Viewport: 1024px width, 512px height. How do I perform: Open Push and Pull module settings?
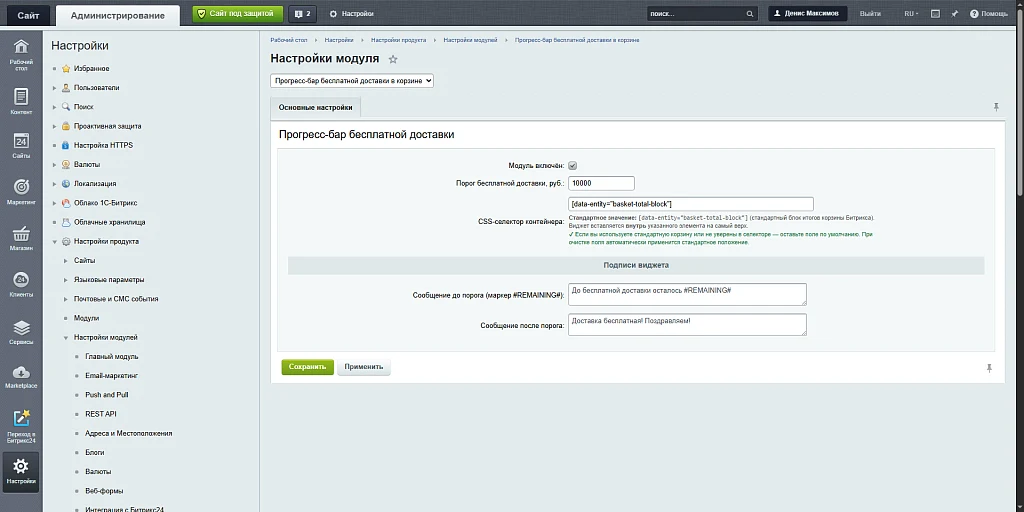tap(106, 395)
